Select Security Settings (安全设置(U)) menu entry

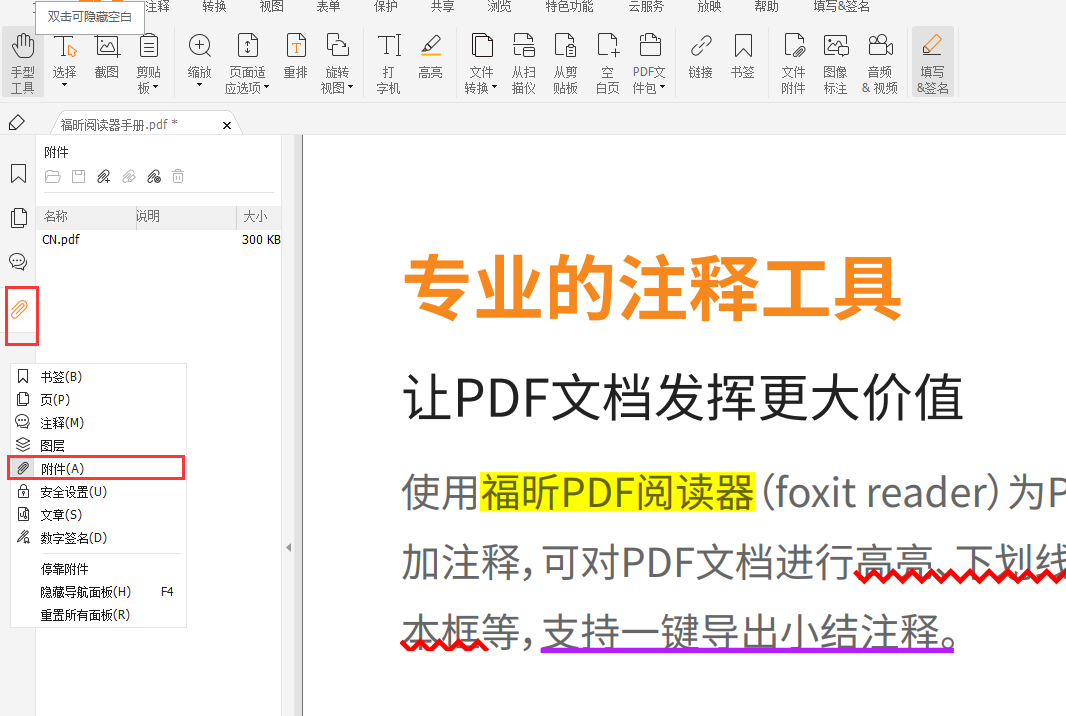tap(73, 492)
